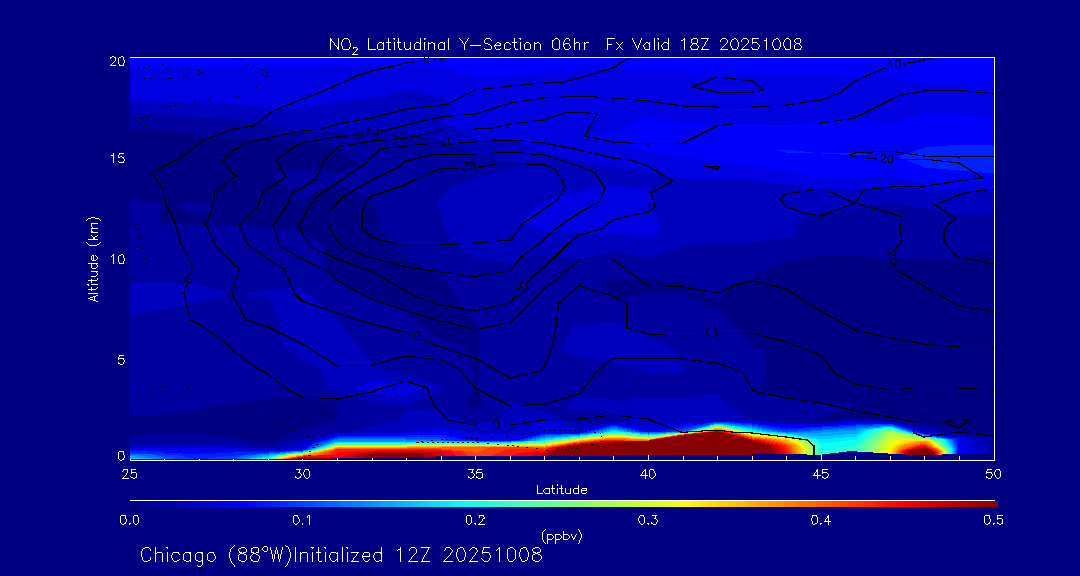Click the '(ppbv)' units label
Image resolution: width=1080 pixels, height=576 pixels.
coord(562,536)
